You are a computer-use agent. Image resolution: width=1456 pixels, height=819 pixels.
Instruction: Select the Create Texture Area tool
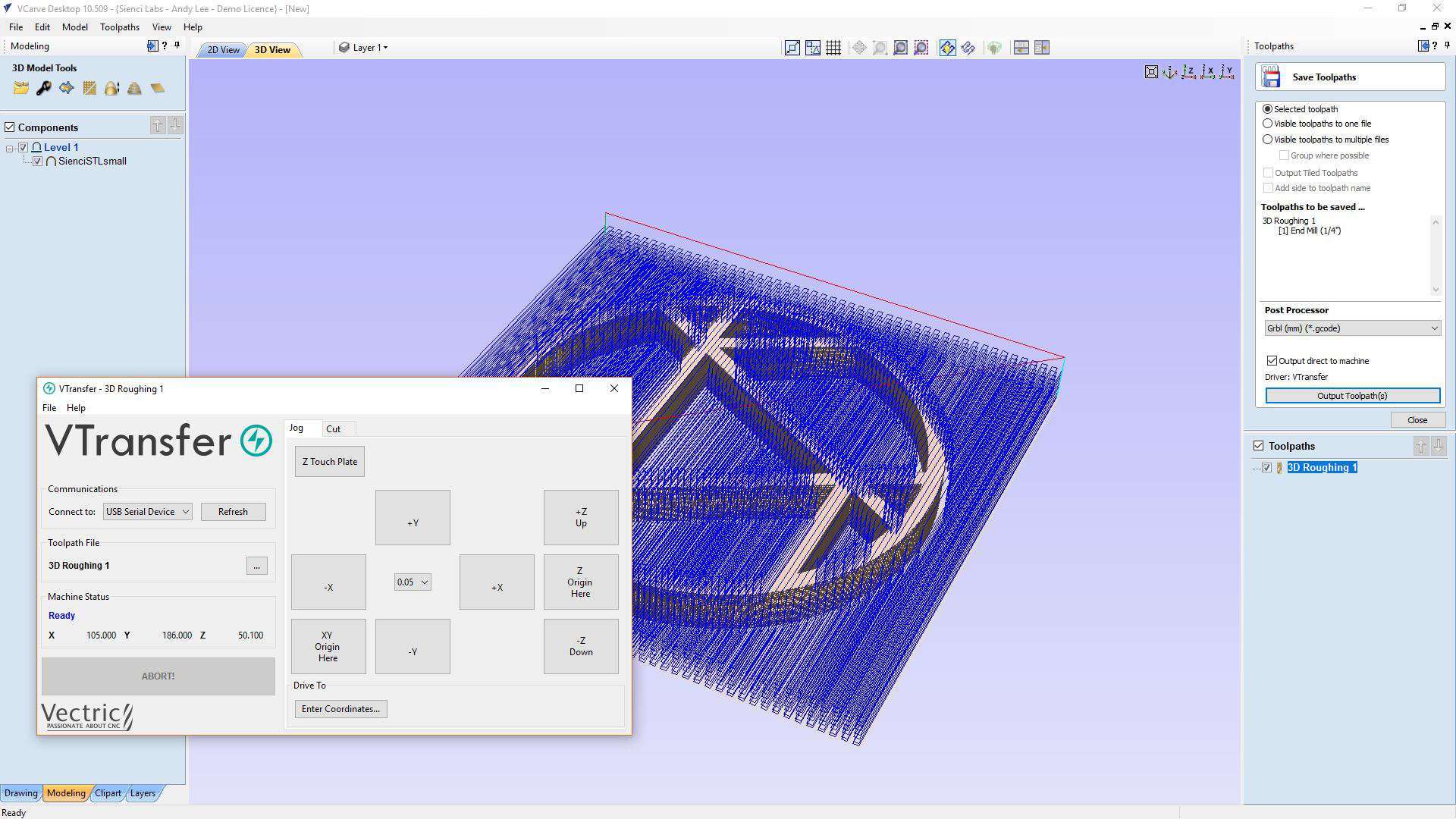[x=89, y=89]
